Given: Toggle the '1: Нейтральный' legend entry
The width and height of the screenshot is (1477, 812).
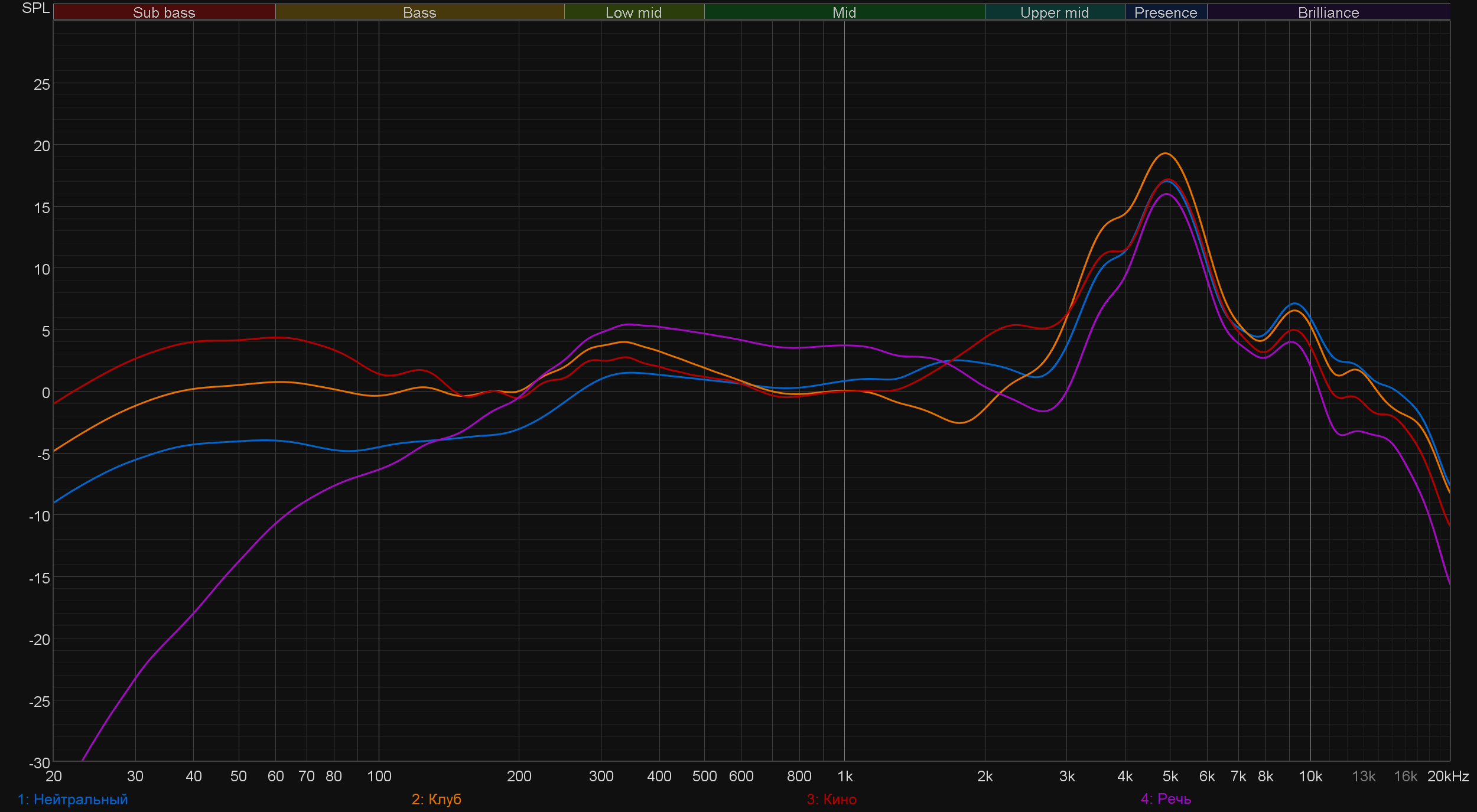Looking at the screenshot, I should coord(73,799).
